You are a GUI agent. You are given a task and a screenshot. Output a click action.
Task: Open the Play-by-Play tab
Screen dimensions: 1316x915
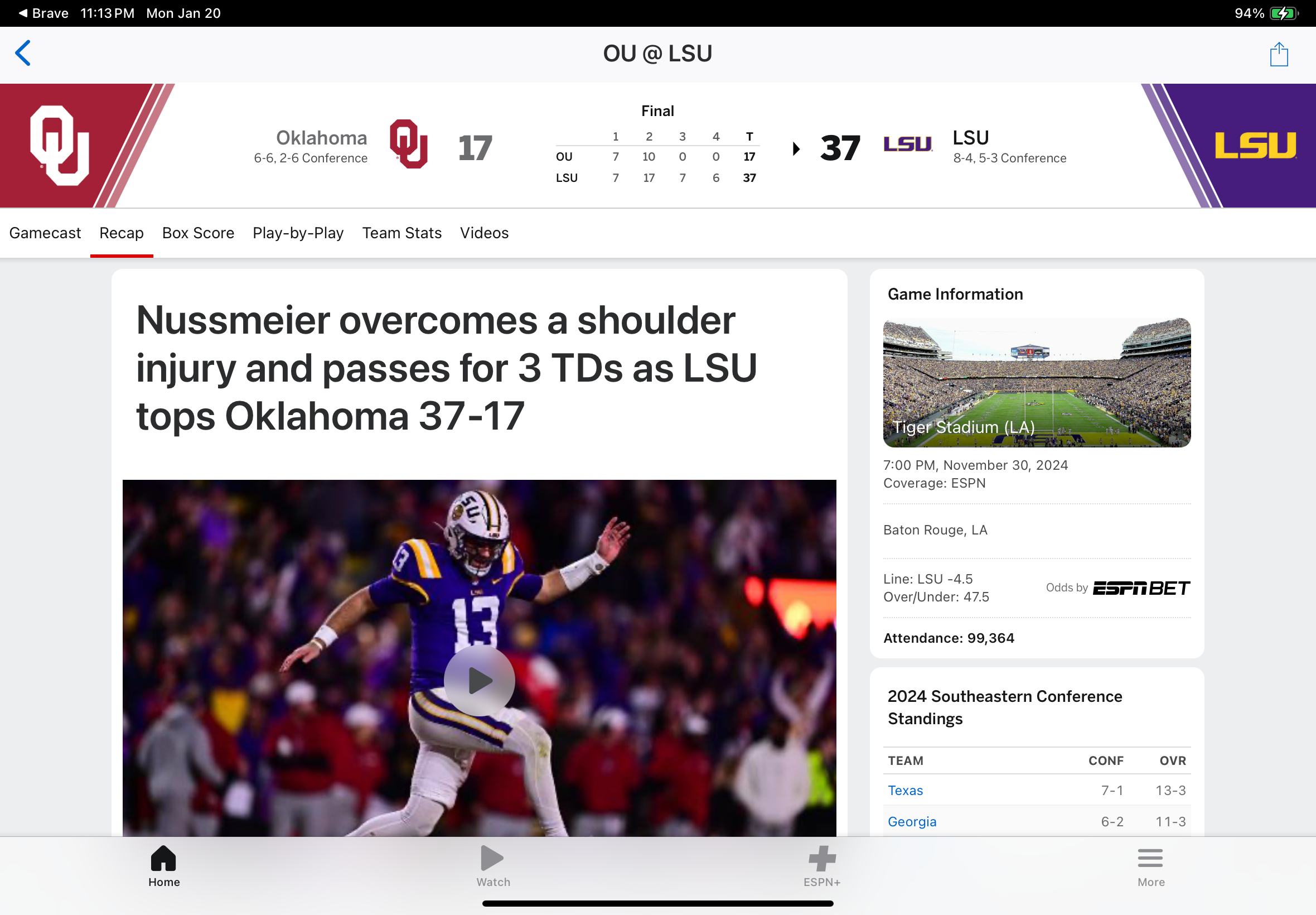pyautogui.click(x=298, y=233)
